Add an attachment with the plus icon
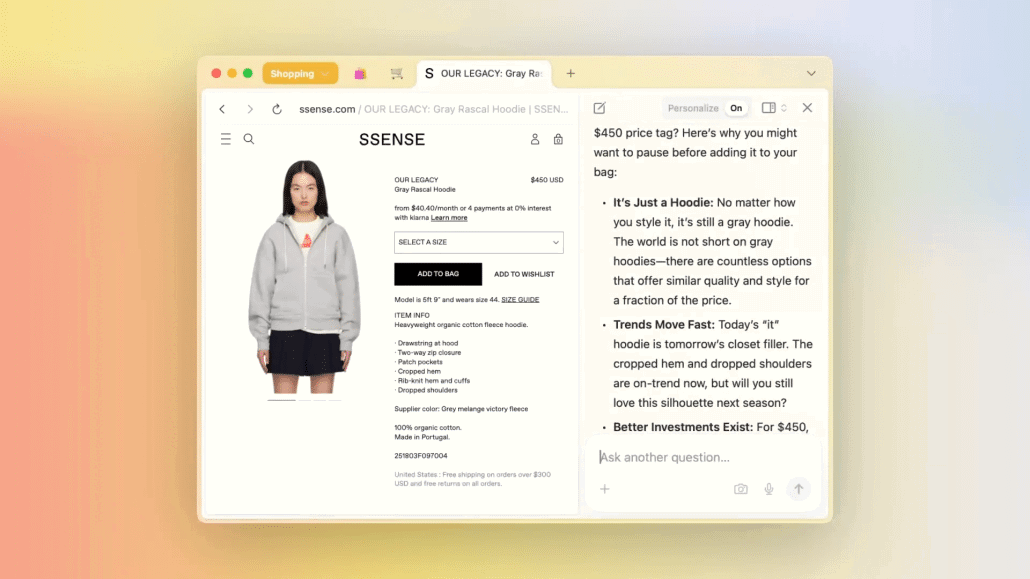Viewport: 1030px width, 579px height. pyautogui.click(x=605, y=489)
